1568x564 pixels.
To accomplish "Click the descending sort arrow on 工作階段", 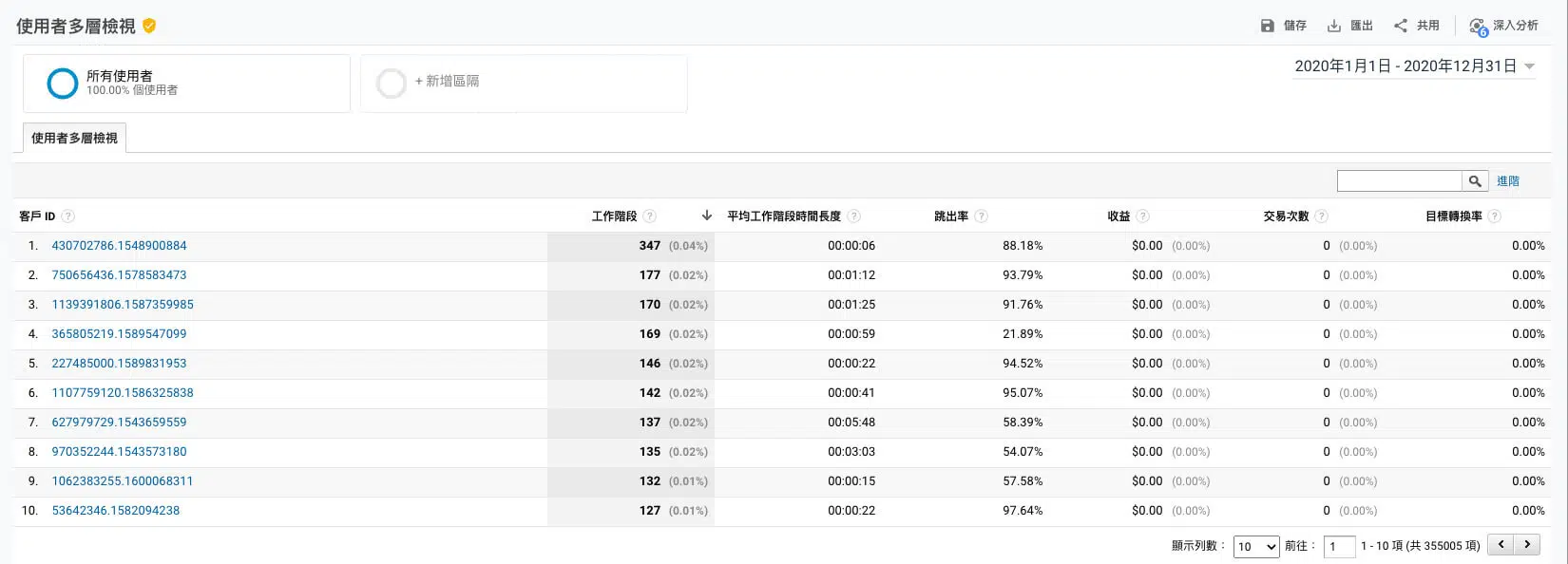I will (x=706, y=216).
